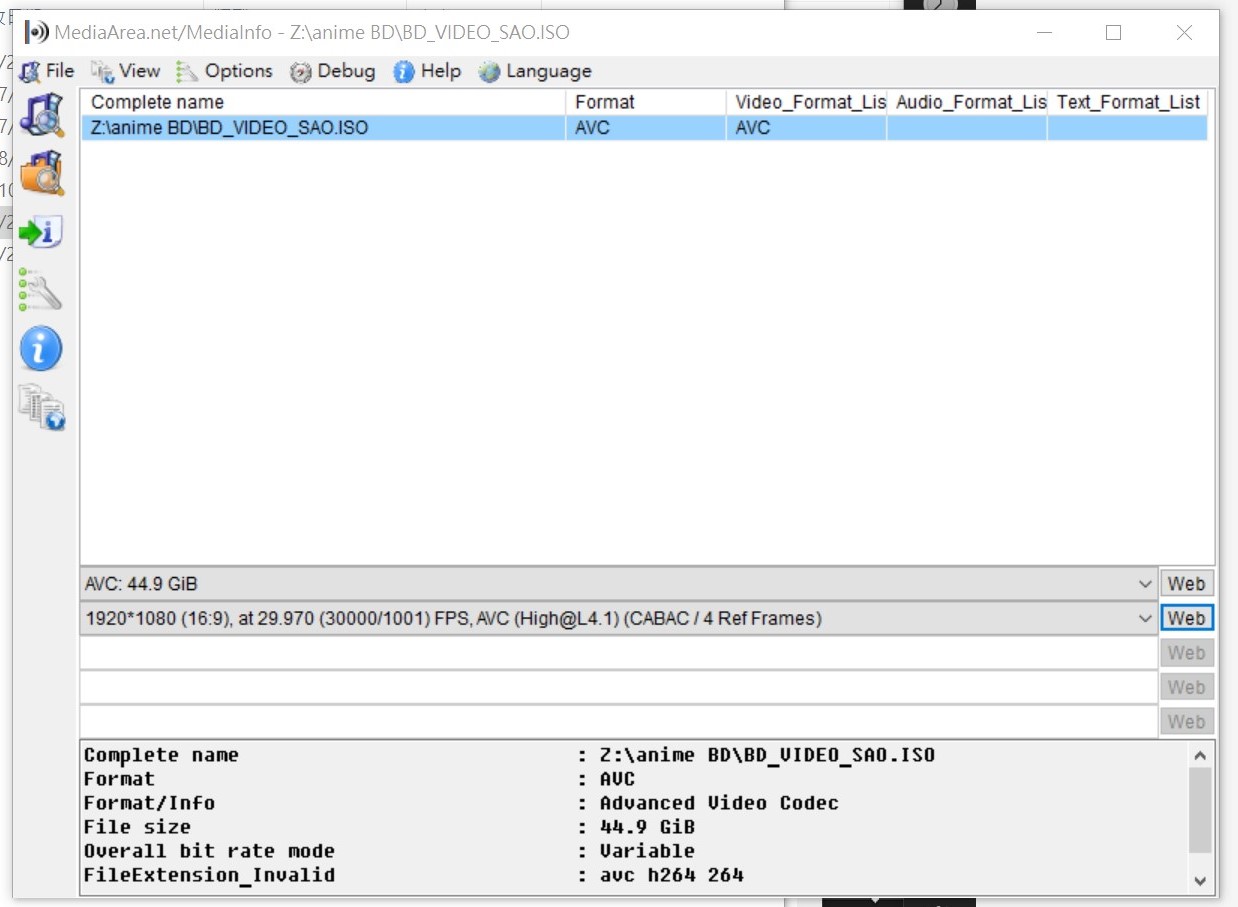The width and height of the screenshot is (1238, 907).
Task: Click the Text_Format_List column header
Action: (1127, 102)
